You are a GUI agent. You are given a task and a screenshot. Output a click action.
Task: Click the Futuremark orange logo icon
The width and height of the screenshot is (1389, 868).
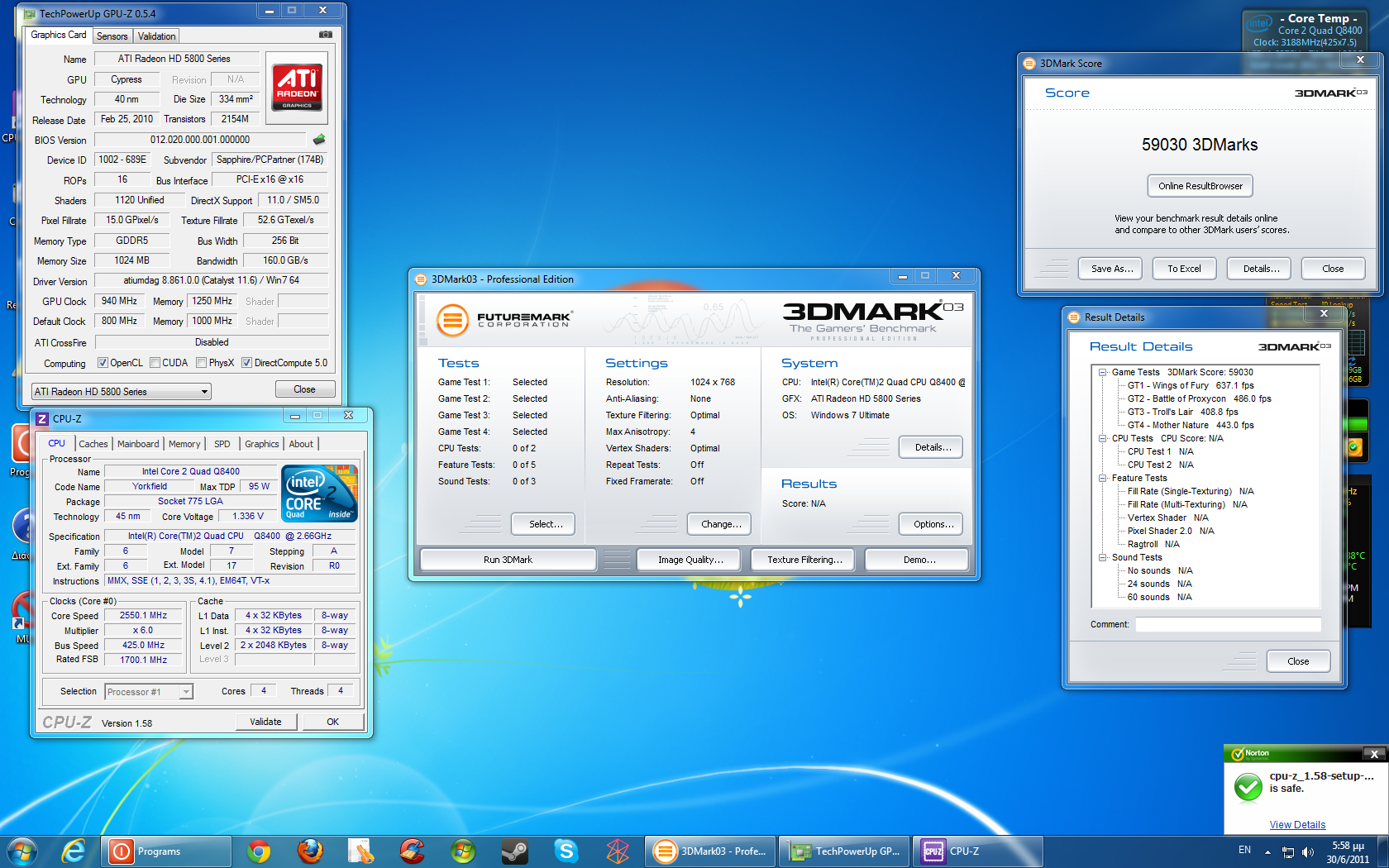pos(452,320)
